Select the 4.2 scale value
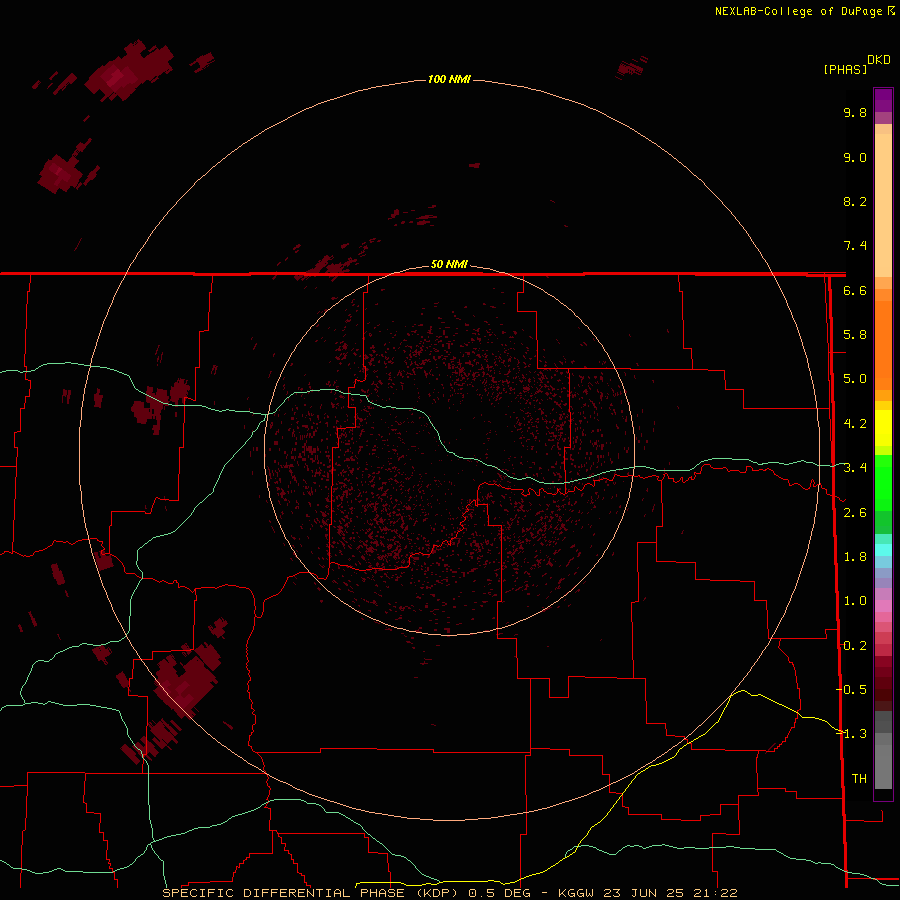 (855, 424)
